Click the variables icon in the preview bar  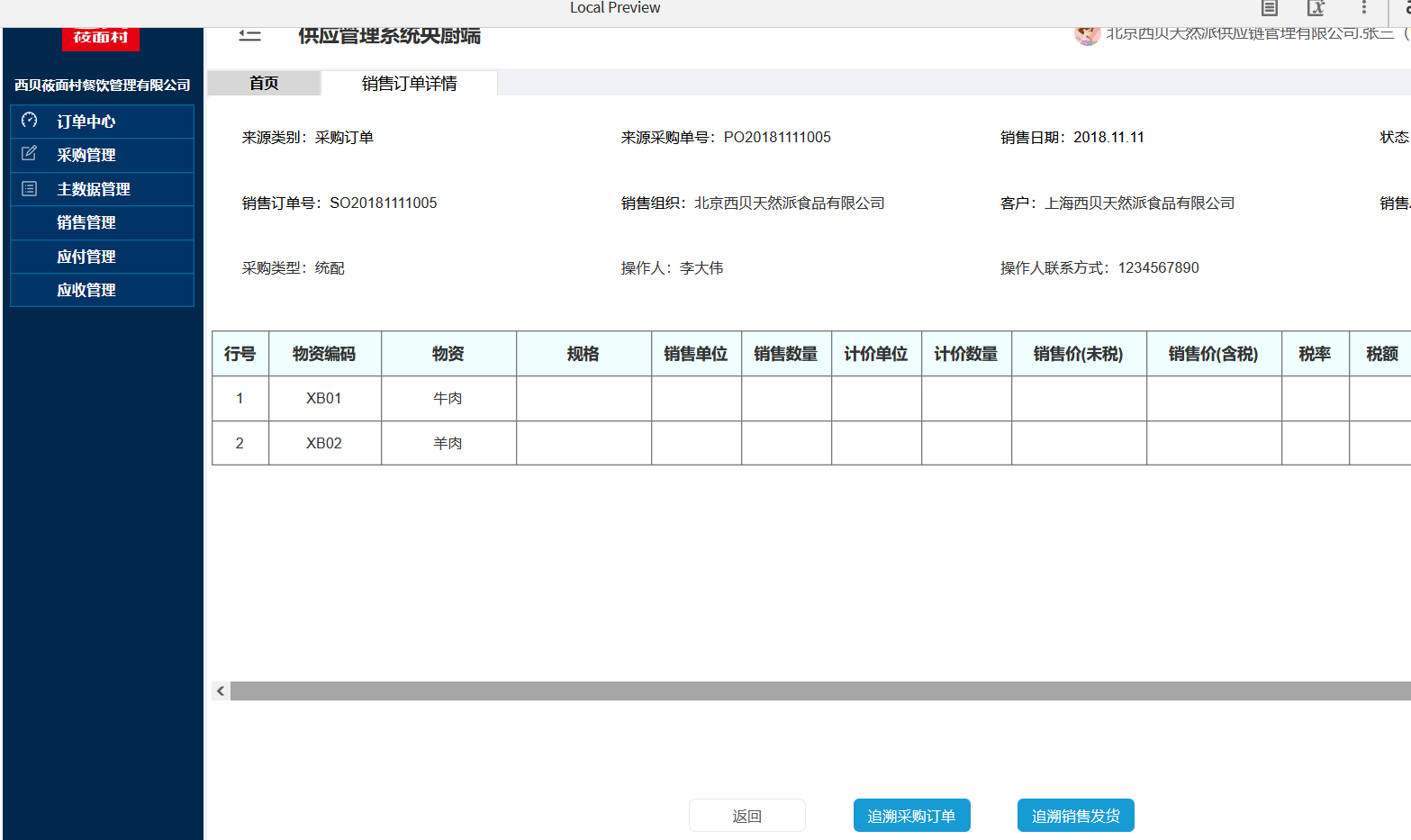(x=1316, y=8)
